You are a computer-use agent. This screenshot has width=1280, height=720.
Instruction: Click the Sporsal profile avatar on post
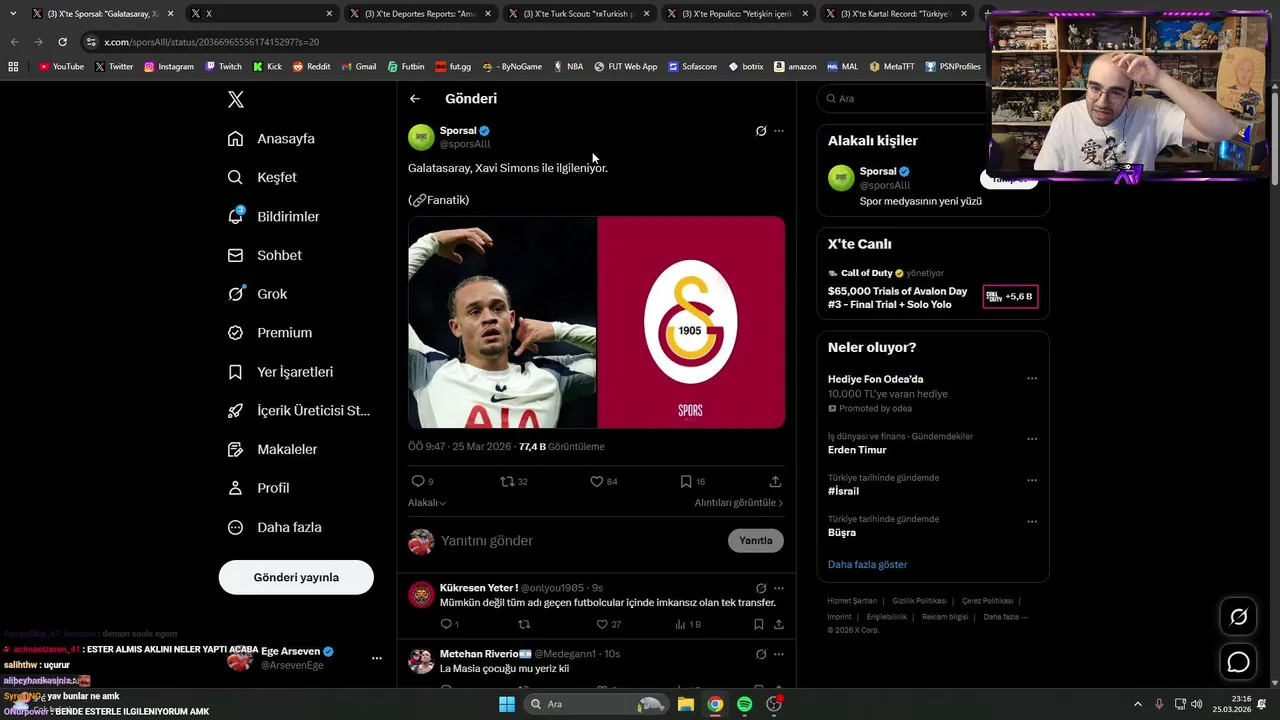coord(421,137)
